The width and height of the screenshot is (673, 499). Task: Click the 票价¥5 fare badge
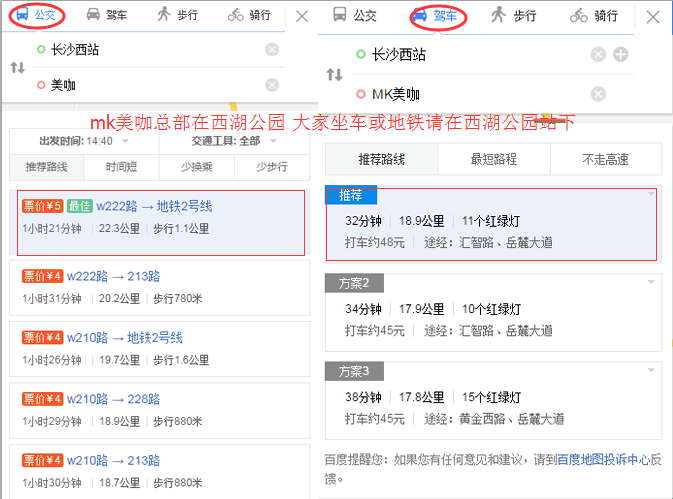coord(42,206)
